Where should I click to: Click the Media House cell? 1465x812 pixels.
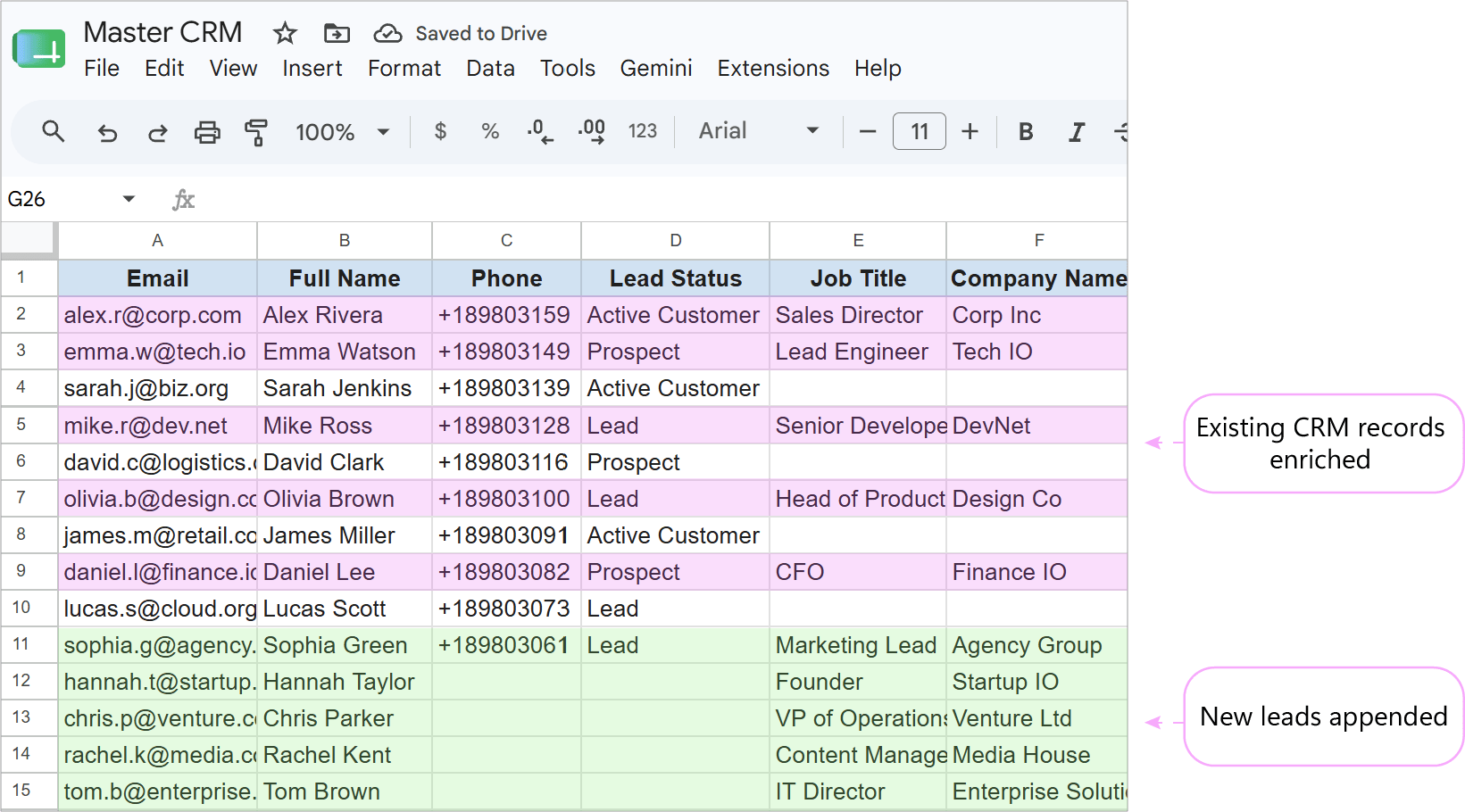(x=1037, y=755)
